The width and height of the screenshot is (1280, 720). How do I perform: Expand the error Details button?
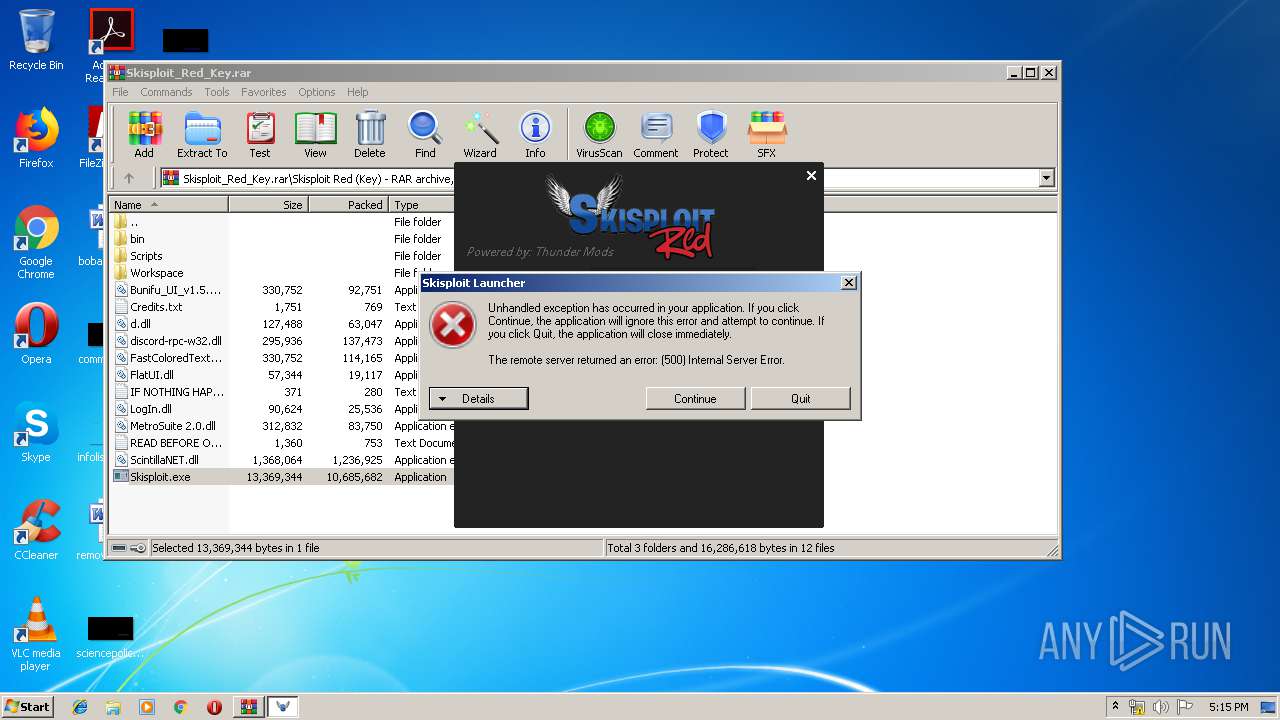tap(478, 399)
